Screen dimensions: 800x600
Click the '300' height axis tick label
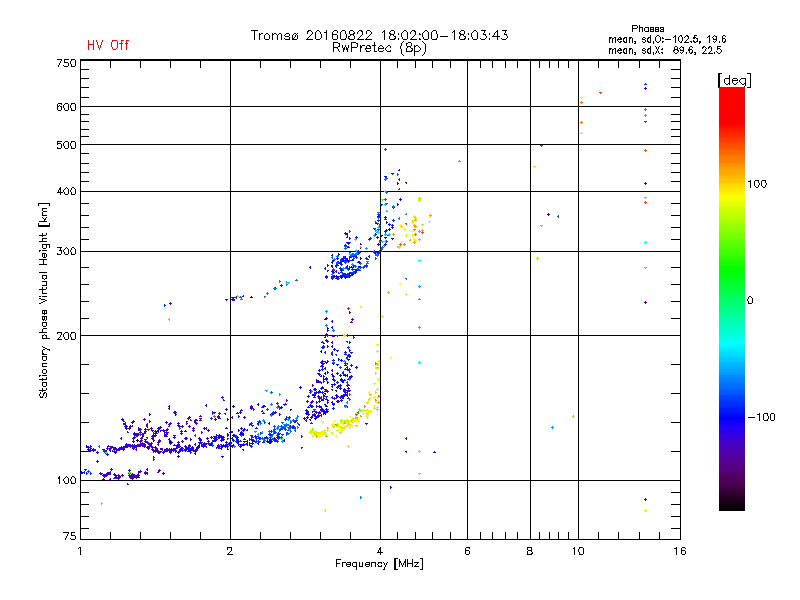click(66, 252)
